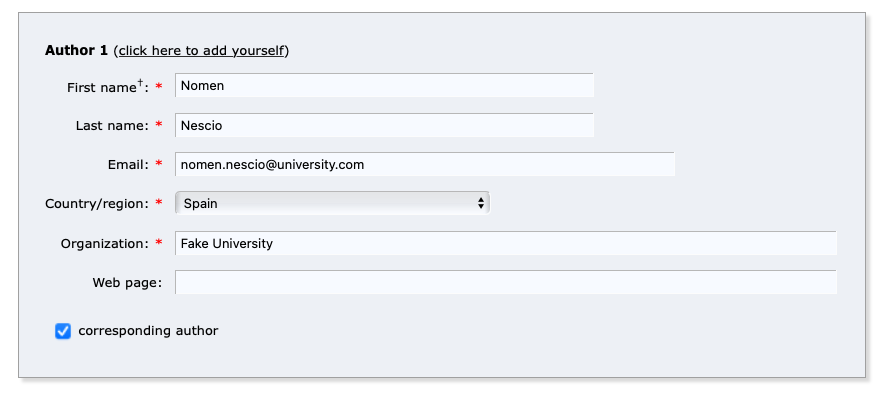This screenshot has height=397, width=881.
Task: Click the red asterisk beside Email
Action: [x=159, y=164]
